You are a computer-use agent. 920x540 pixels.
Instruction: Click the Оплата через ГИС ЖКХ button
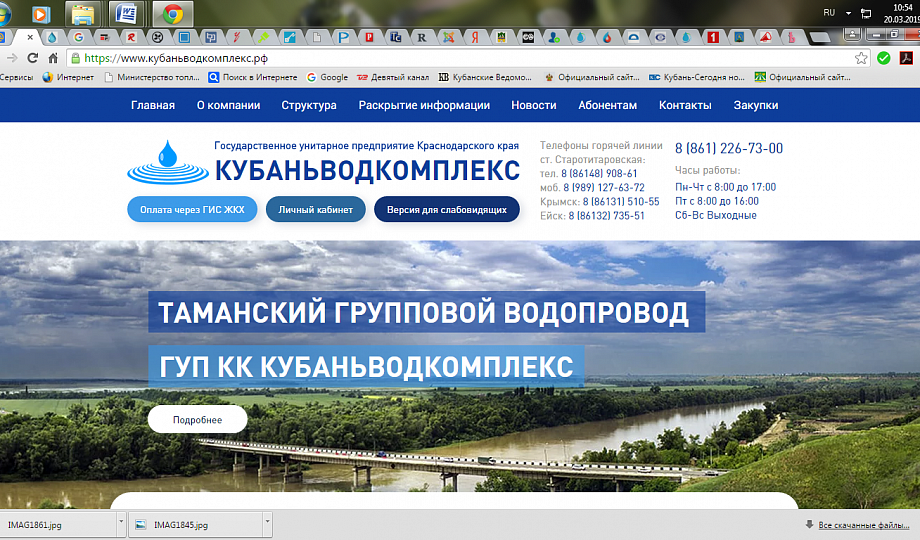[x=192, y=210]
